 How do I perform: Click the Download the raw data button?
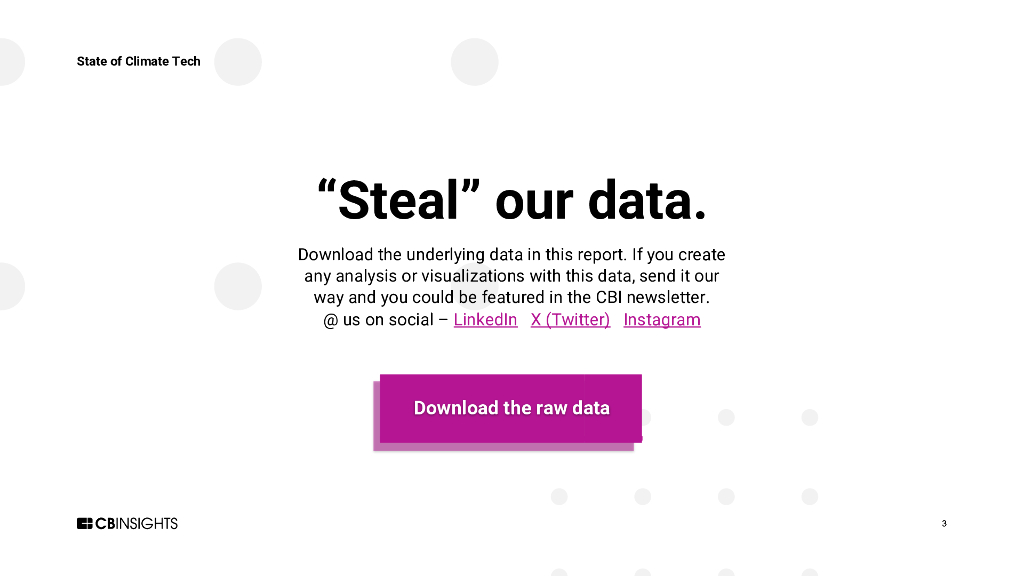510,408
